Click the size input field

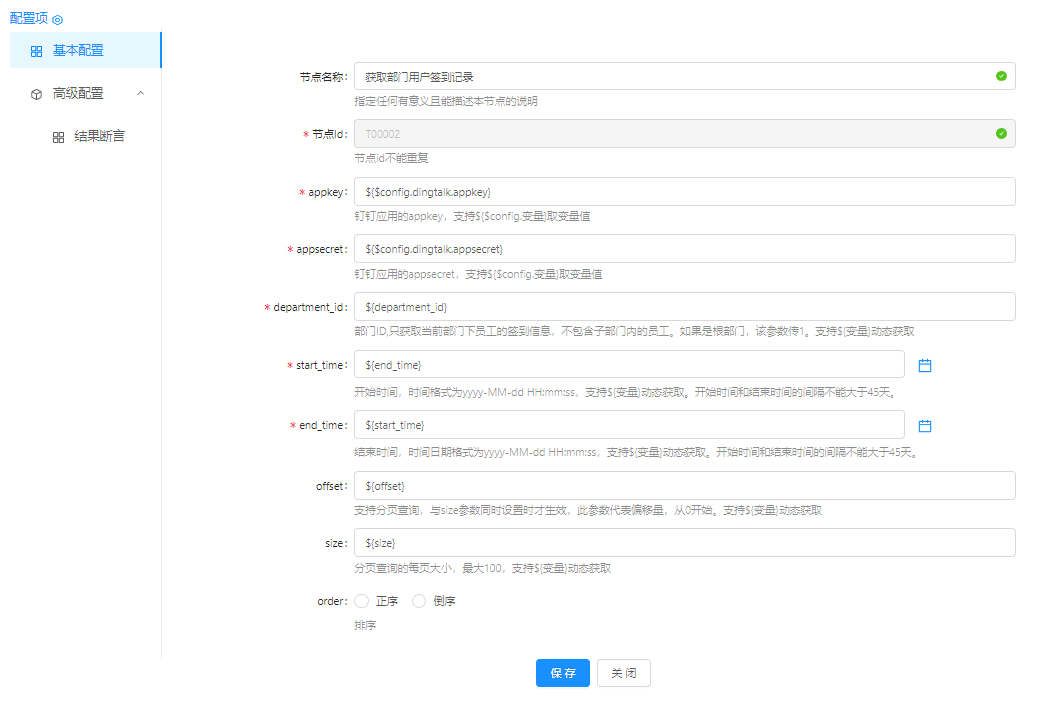684,543
